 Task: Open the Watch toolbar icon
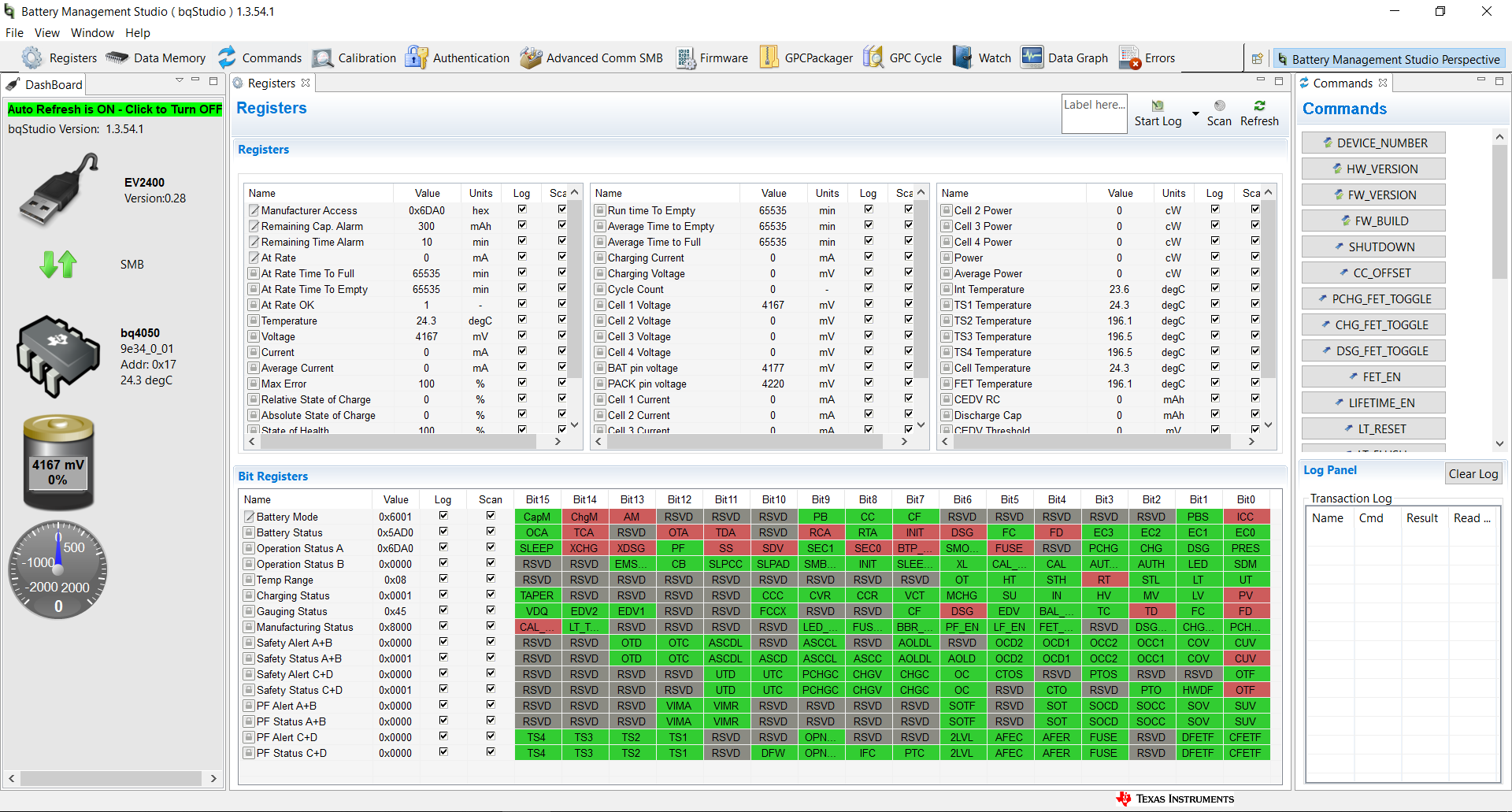coord(962,57)
